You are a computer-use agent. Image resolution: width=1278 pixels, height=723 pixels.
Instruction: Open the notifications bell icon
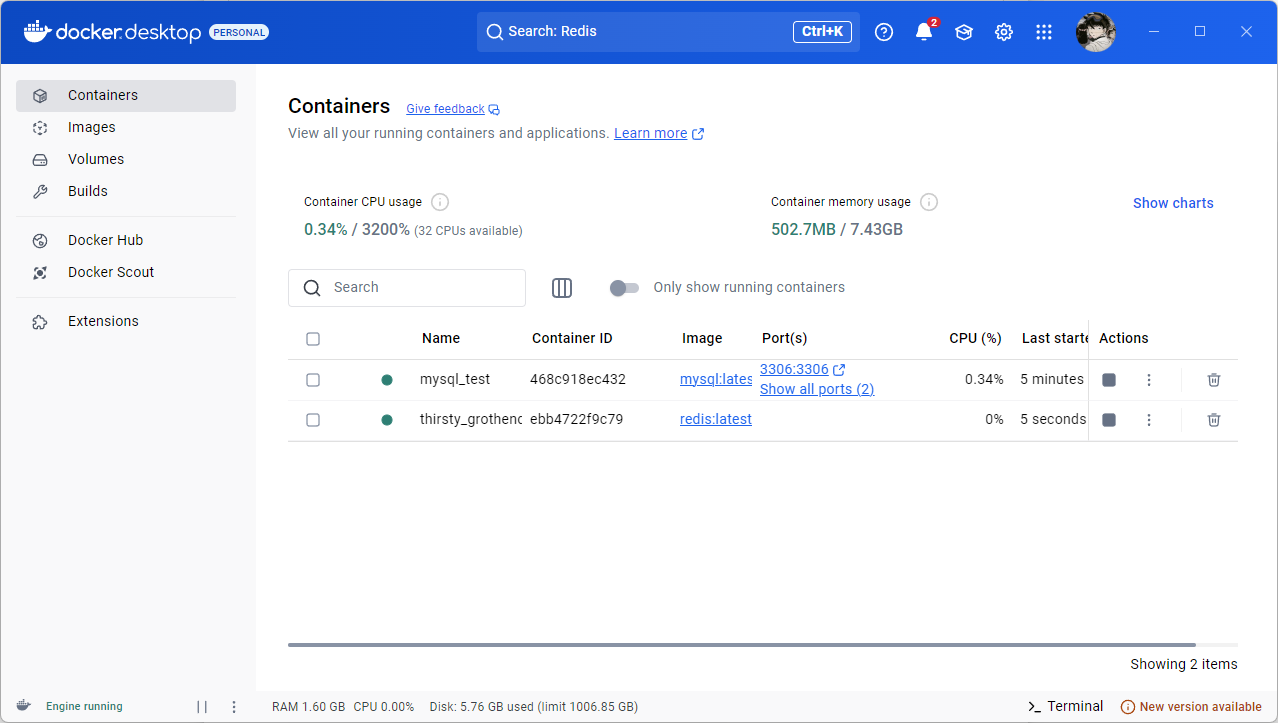point(923,32)
